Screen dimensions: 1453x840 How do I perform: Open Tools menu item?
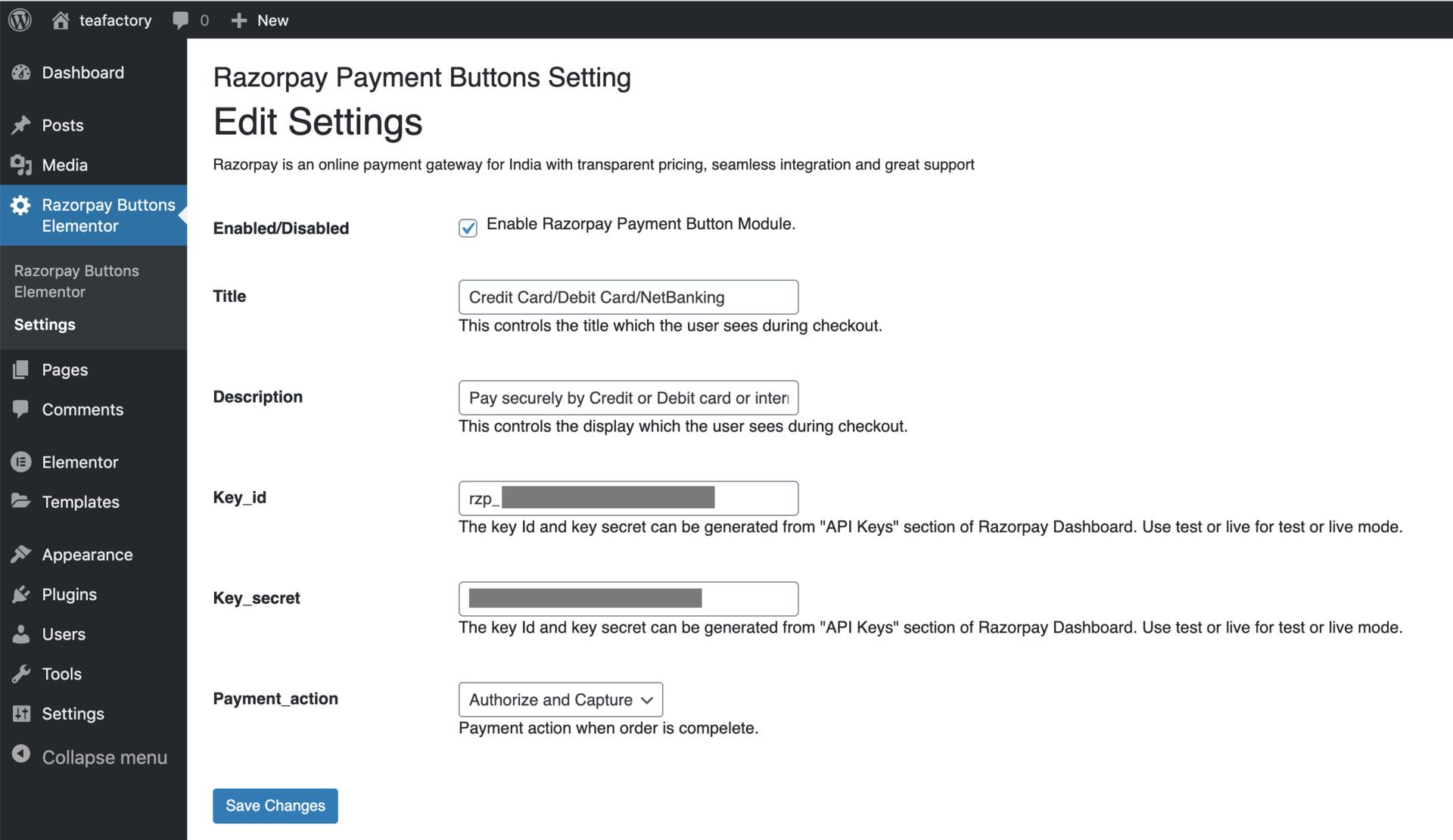click(x=94, y=674)
